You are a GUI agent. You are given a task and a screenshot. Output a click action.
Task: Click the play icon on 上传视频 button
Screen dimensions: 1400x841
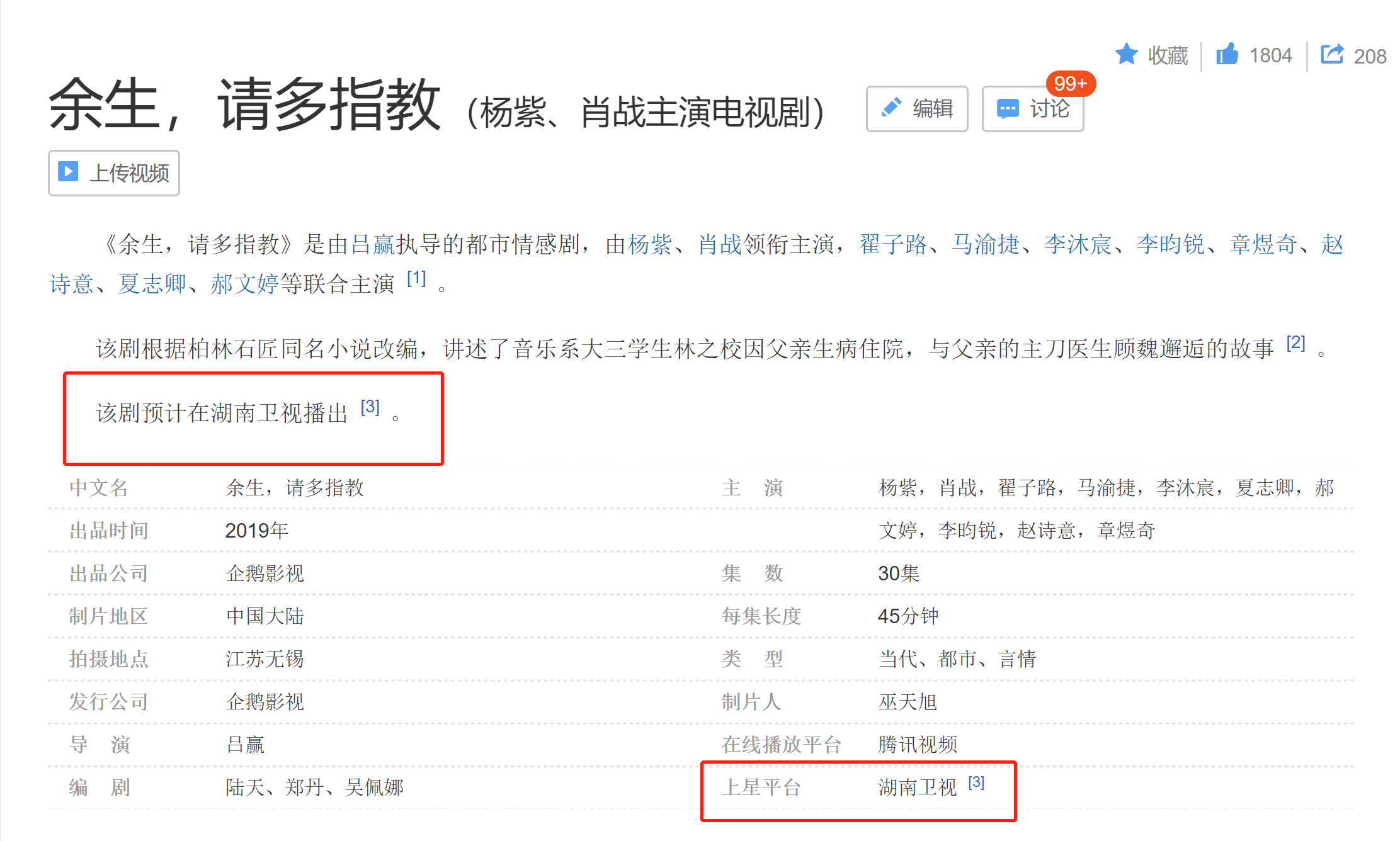pos(69,172)
